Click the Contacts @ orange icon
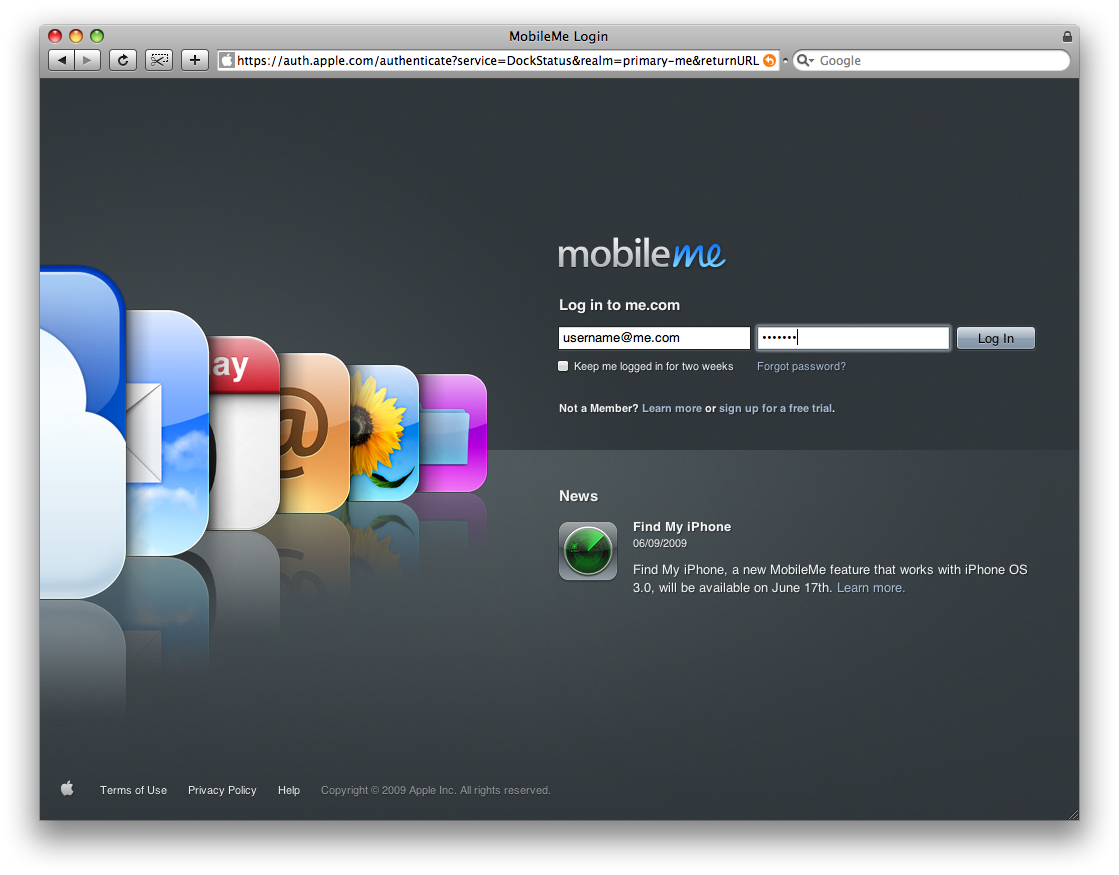1119x875 pixels. [x=314, y=433]
